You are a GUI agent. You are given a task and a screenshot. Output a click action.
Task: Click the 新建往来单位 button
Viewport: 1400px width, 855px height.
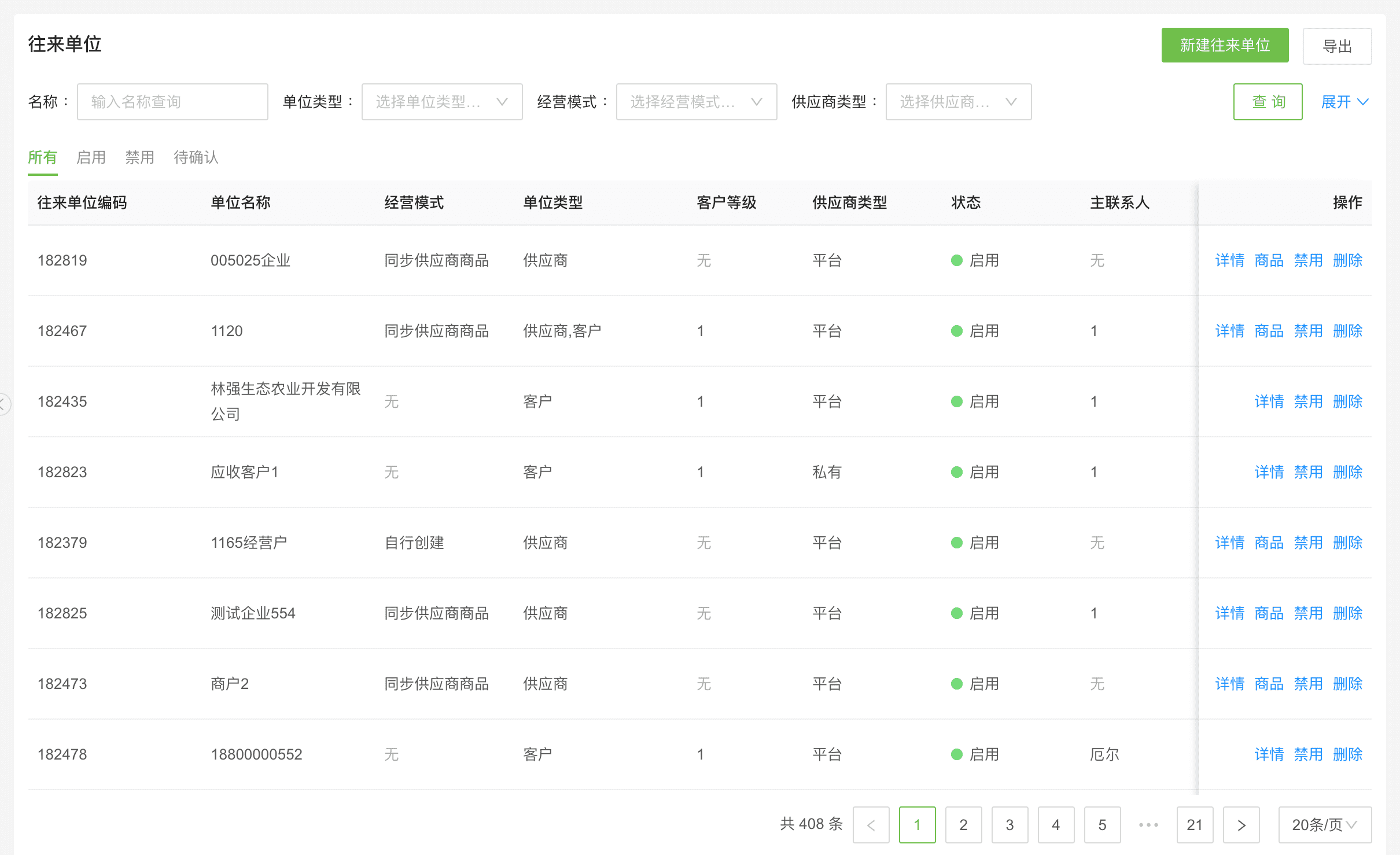1225,45
